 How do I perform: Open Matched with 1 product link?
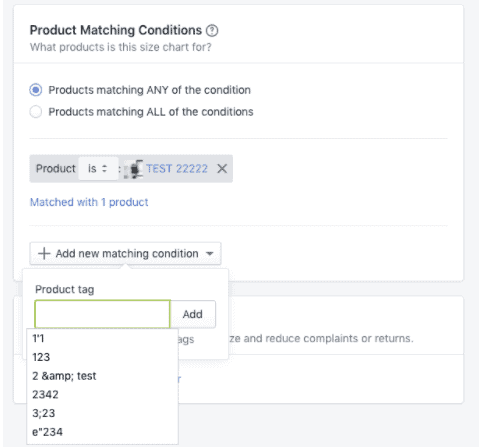[x=89, y=202]
